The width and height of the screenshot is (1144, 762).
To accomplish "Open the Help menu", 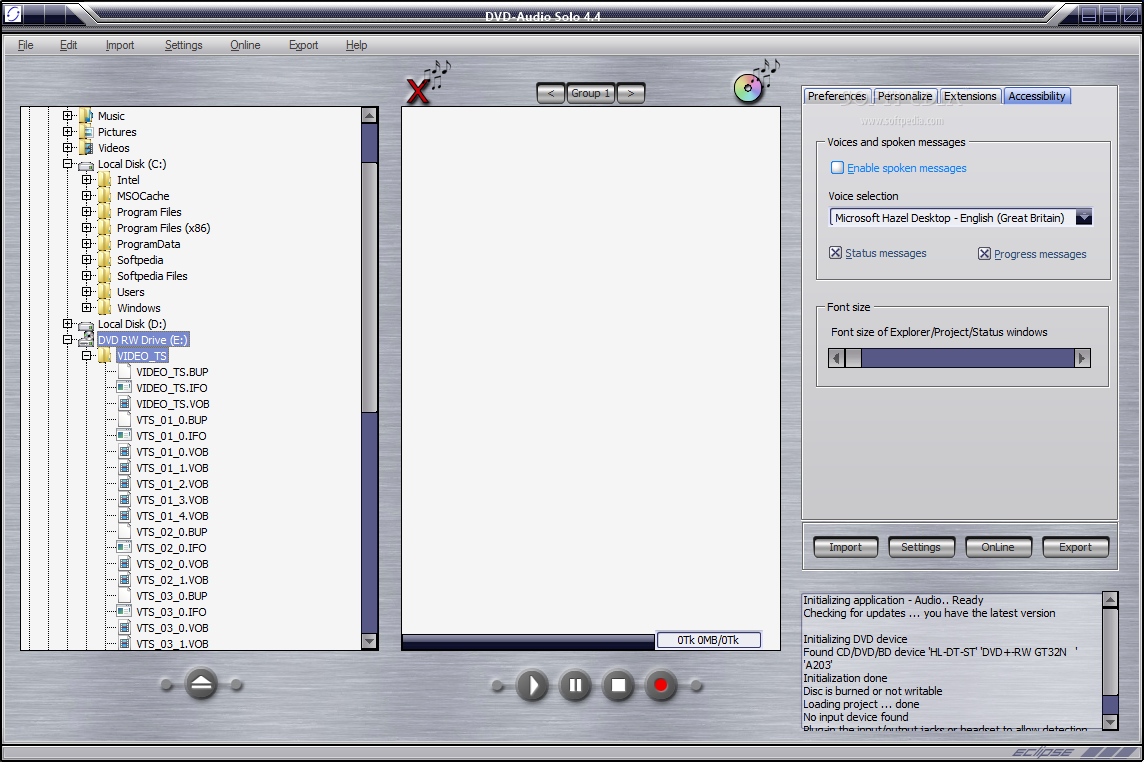I will tap(356, 45).
